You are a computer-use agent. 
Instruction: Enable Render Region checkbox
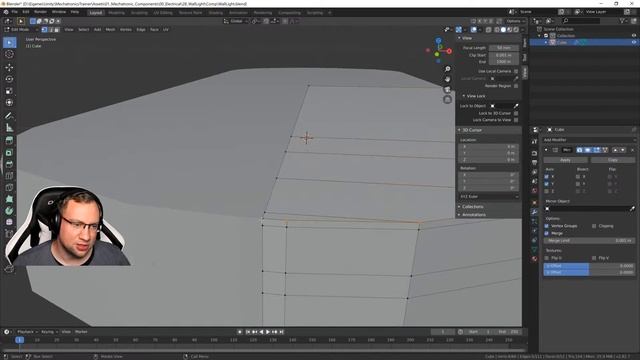516,86
